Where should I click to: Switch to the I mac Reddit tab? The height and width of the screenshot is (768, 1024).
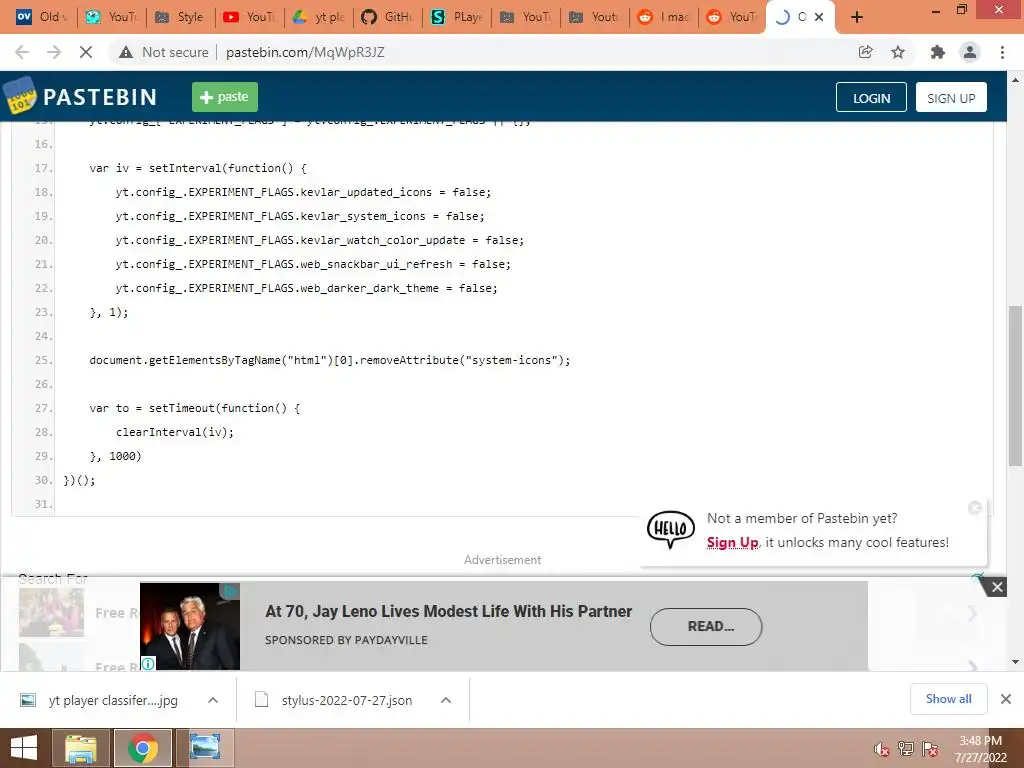tap(664, 17)
